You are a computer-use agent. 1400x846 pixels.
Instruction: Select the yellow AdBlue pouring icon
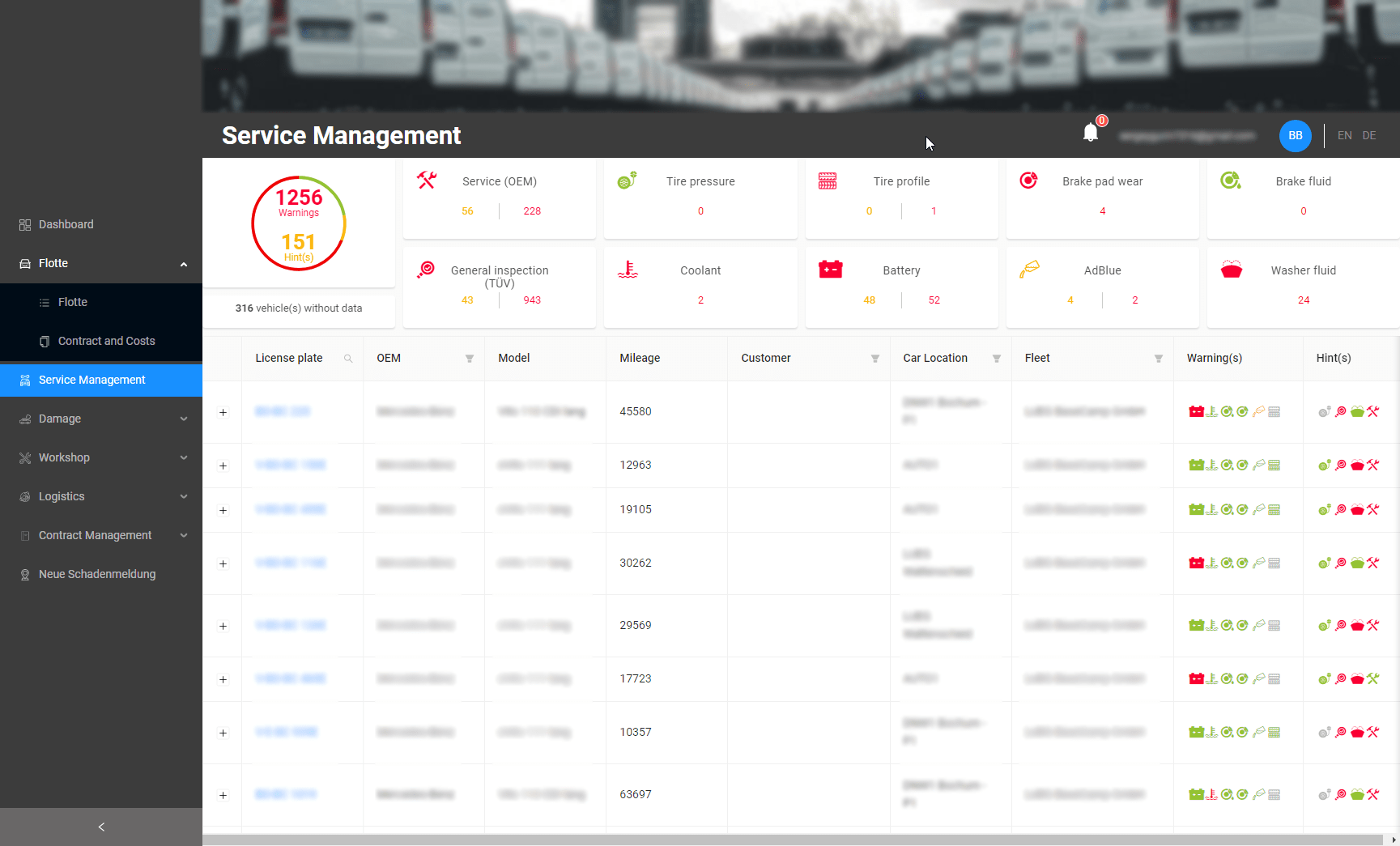pos(1031,269)
